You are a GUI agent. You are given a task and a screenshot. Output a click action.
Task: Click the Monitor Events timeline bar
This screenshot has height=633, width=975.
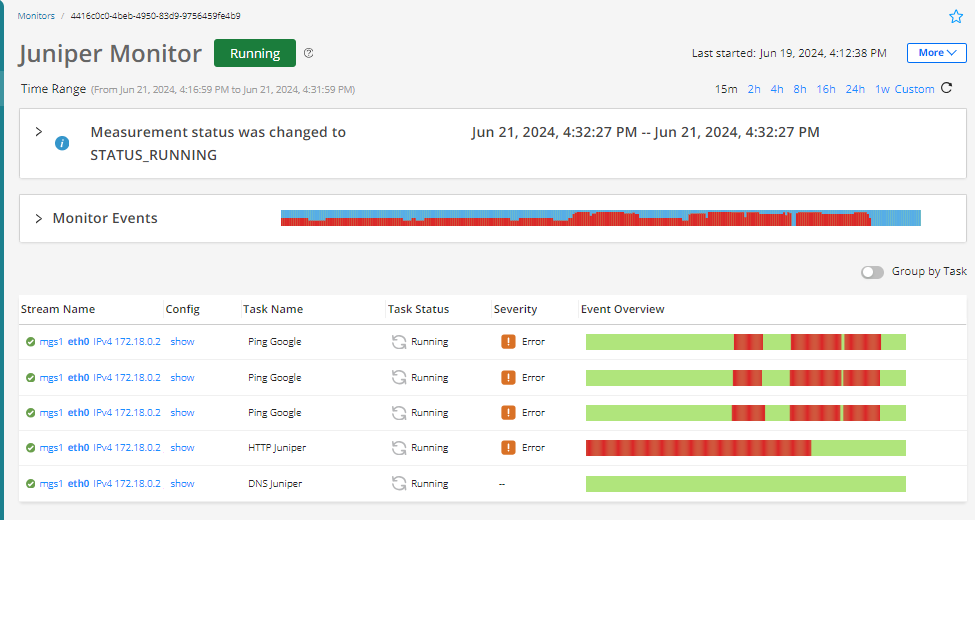(600, 218)
